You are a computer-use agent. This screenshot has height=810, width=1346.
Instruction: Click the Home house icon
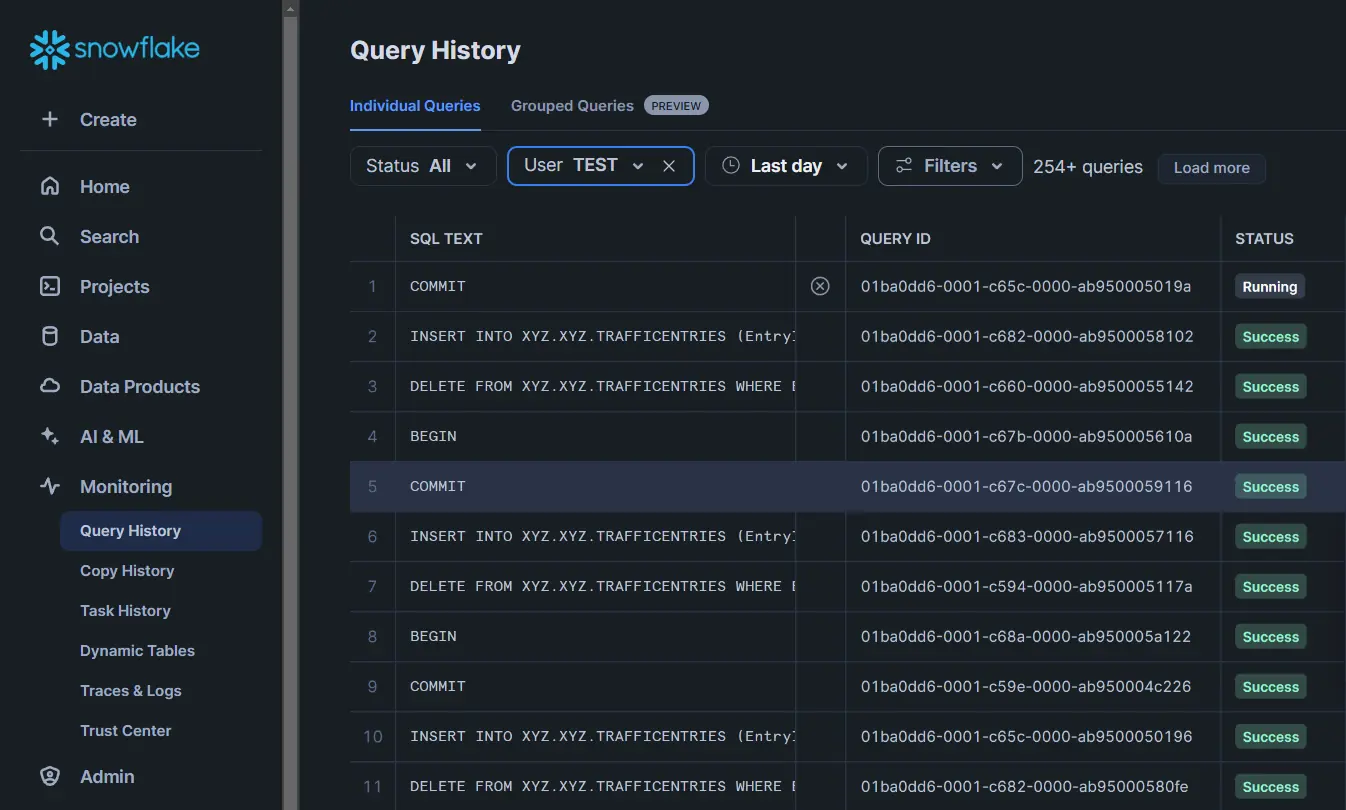tap(49, 186)
